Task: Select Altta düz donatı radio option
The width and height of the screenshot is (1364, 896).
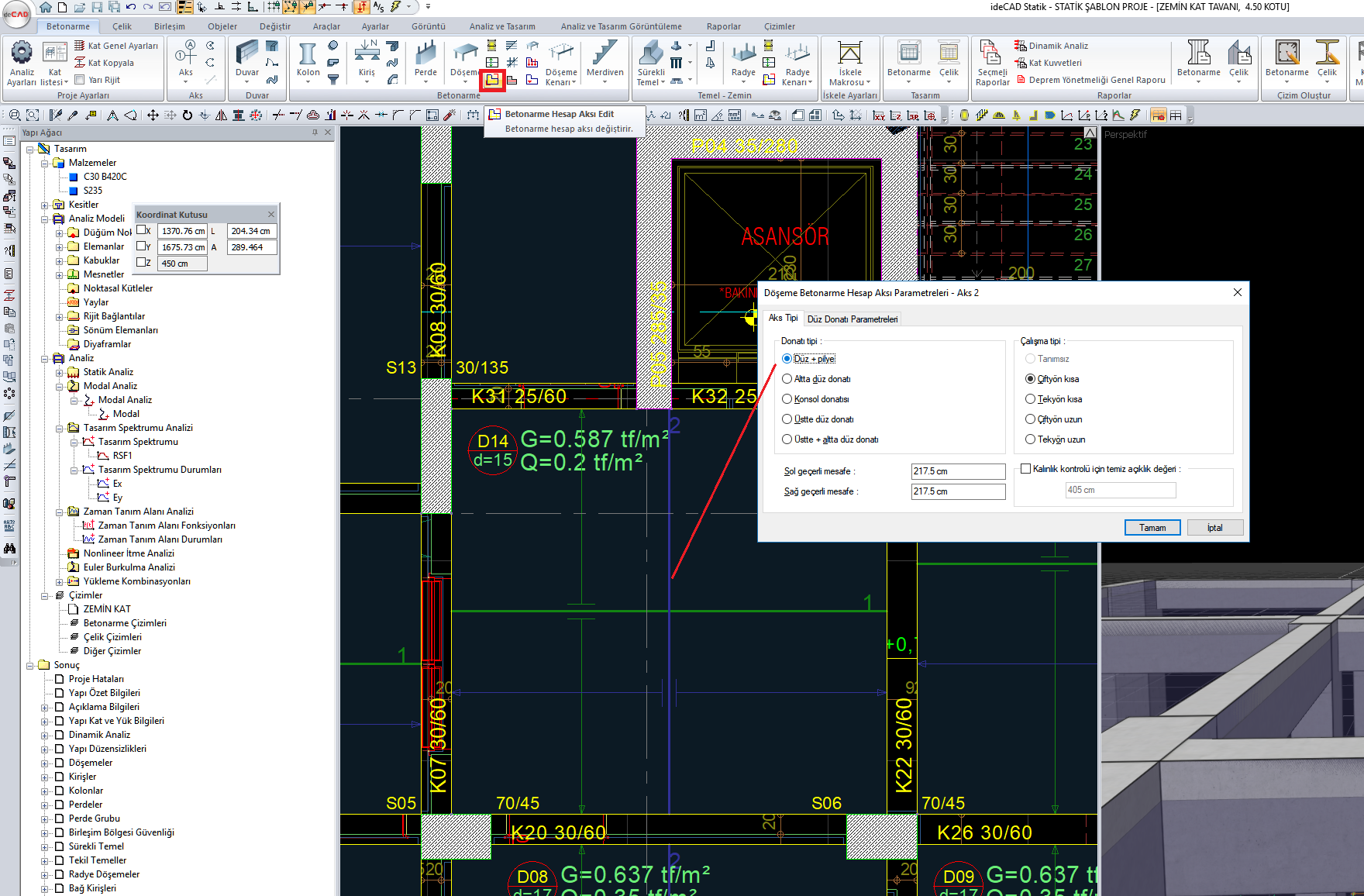Action: pos(817,379)
